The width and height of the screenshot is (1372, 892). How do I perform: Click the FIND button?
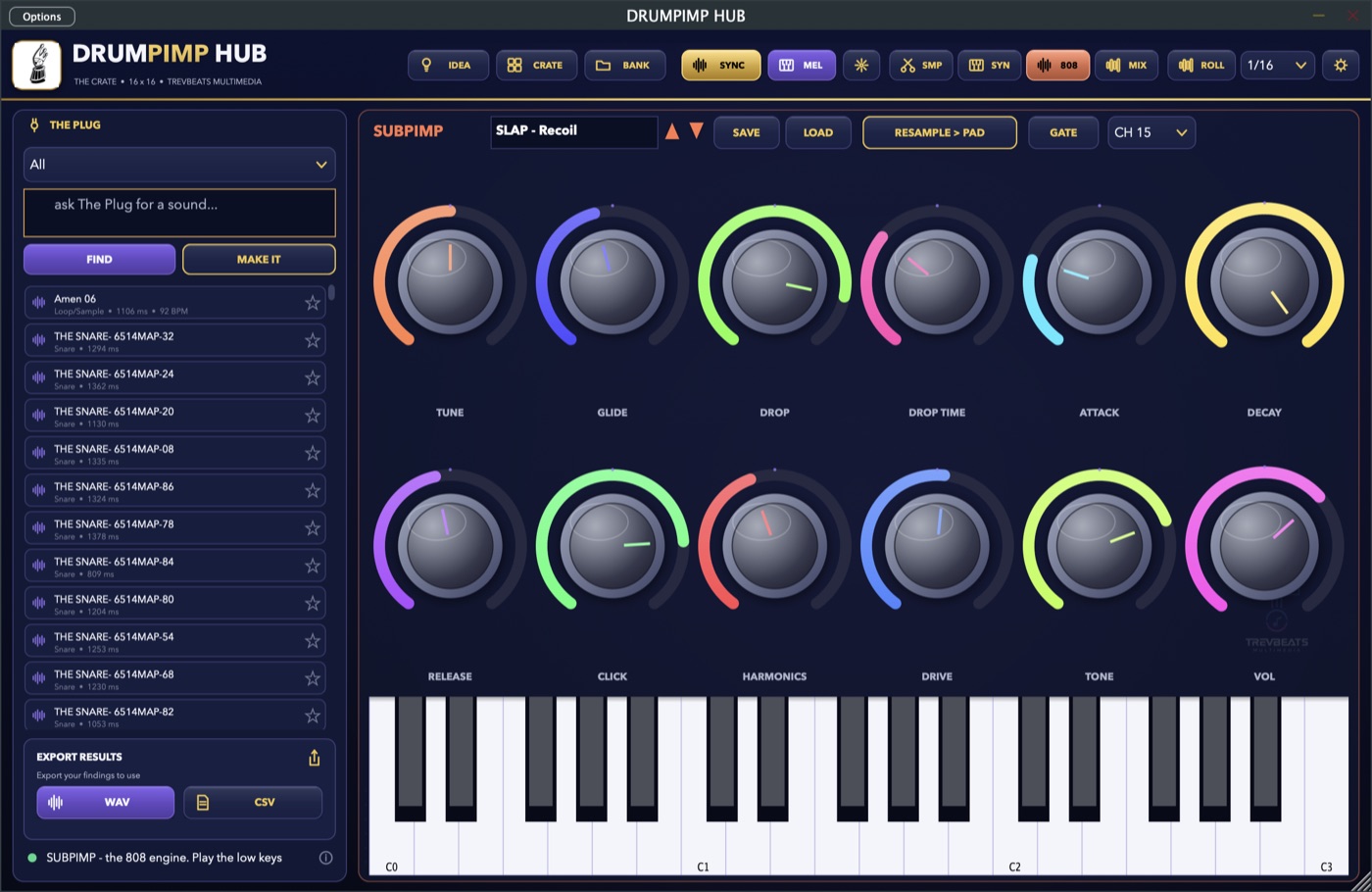tap(99, 260)
